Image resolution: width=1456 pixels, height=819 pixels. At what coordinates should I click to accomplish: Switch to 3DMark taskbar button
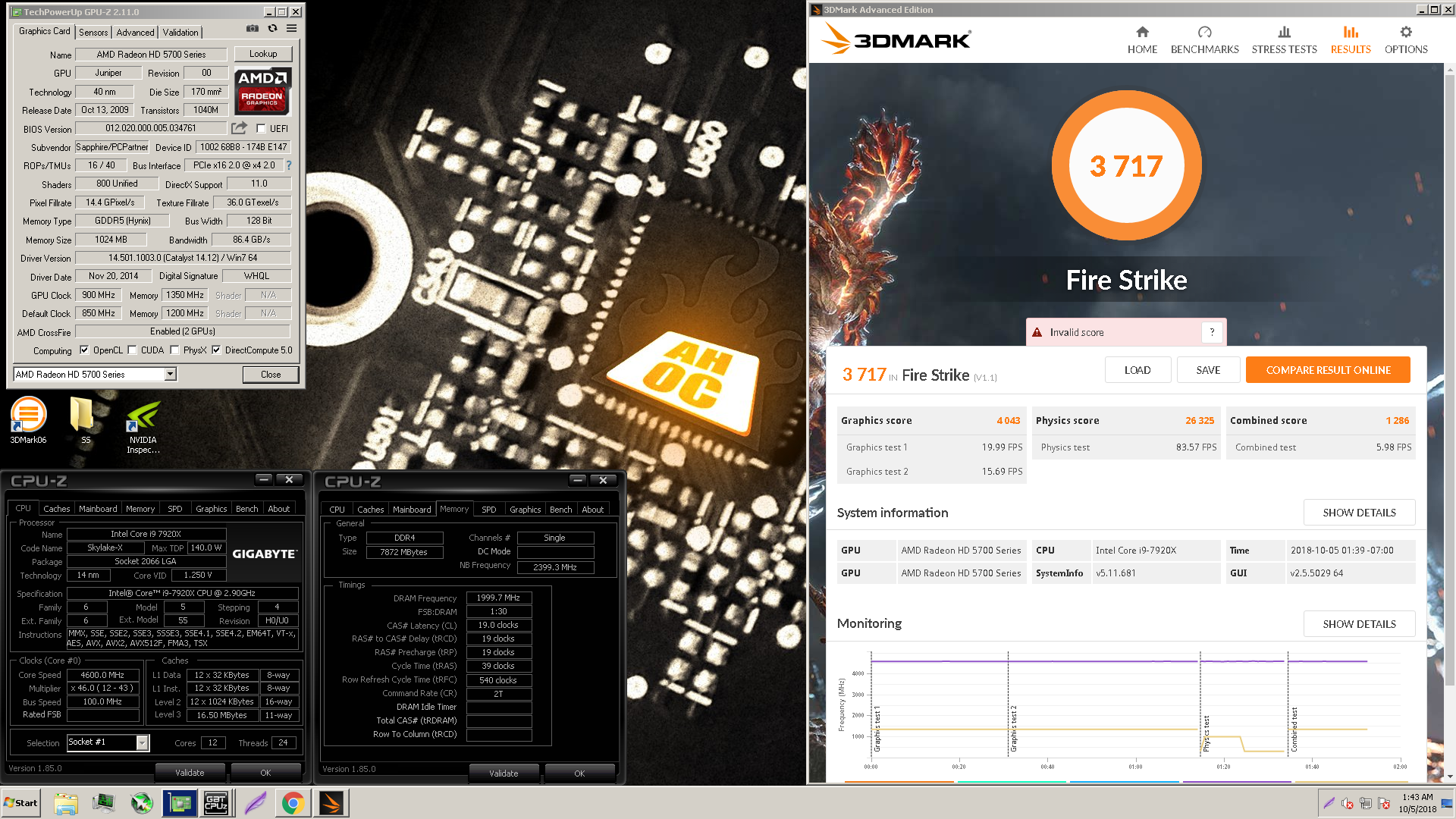(331, 803)
